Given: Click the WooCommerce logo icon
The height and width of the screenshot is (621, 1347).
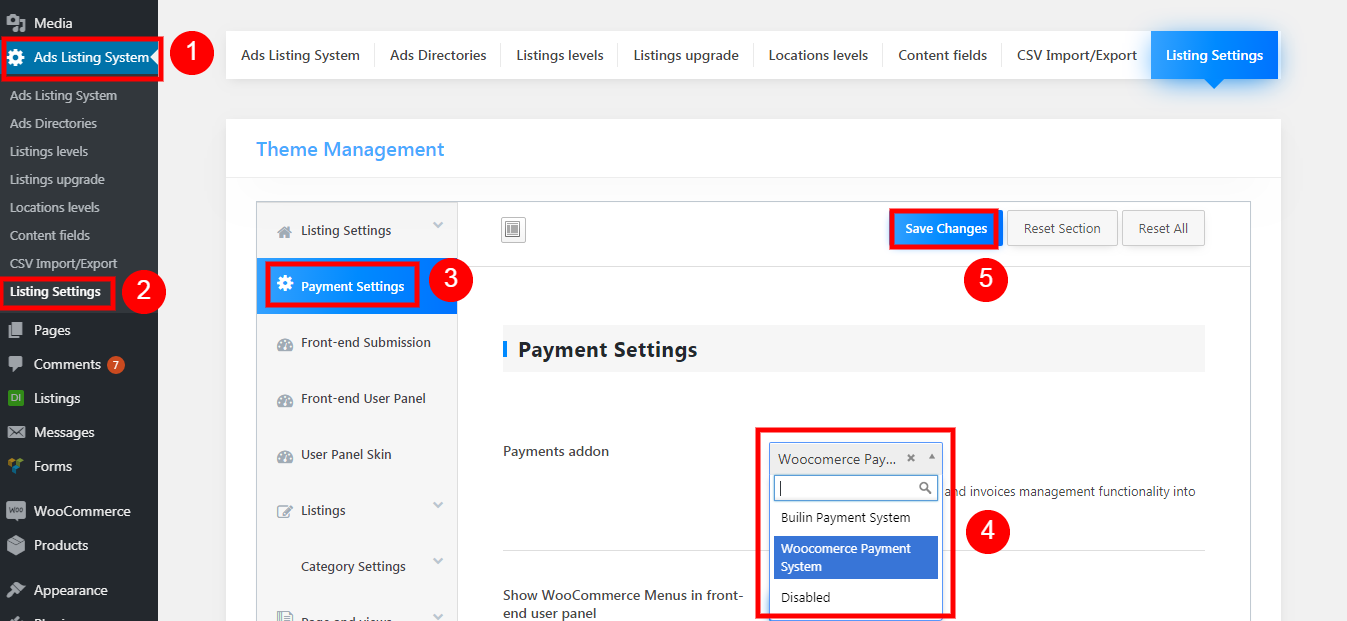Looking at the screenshot, I should (x=16, y=511).
